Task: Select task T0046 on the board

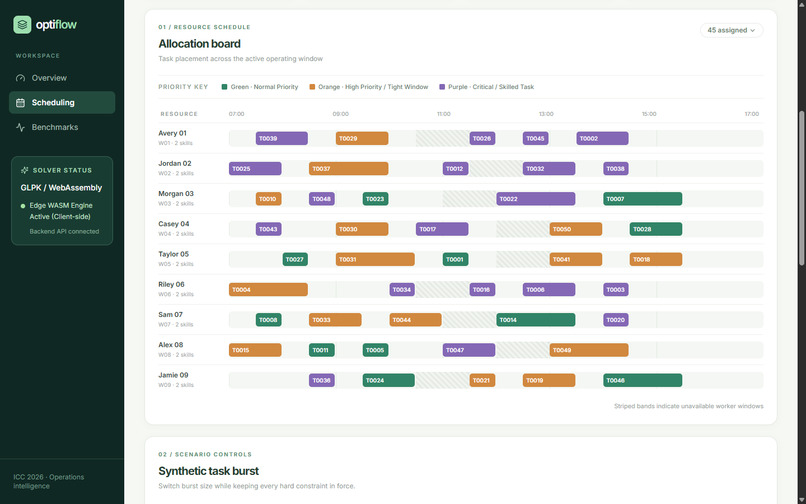Action: click(x=643, y=381)
